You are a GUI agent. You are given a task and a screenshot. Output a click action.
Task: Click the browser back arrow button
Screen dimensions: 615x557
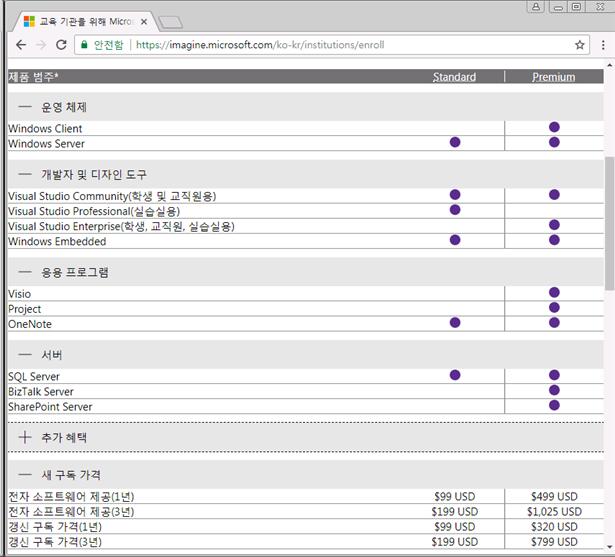point(21,45)
